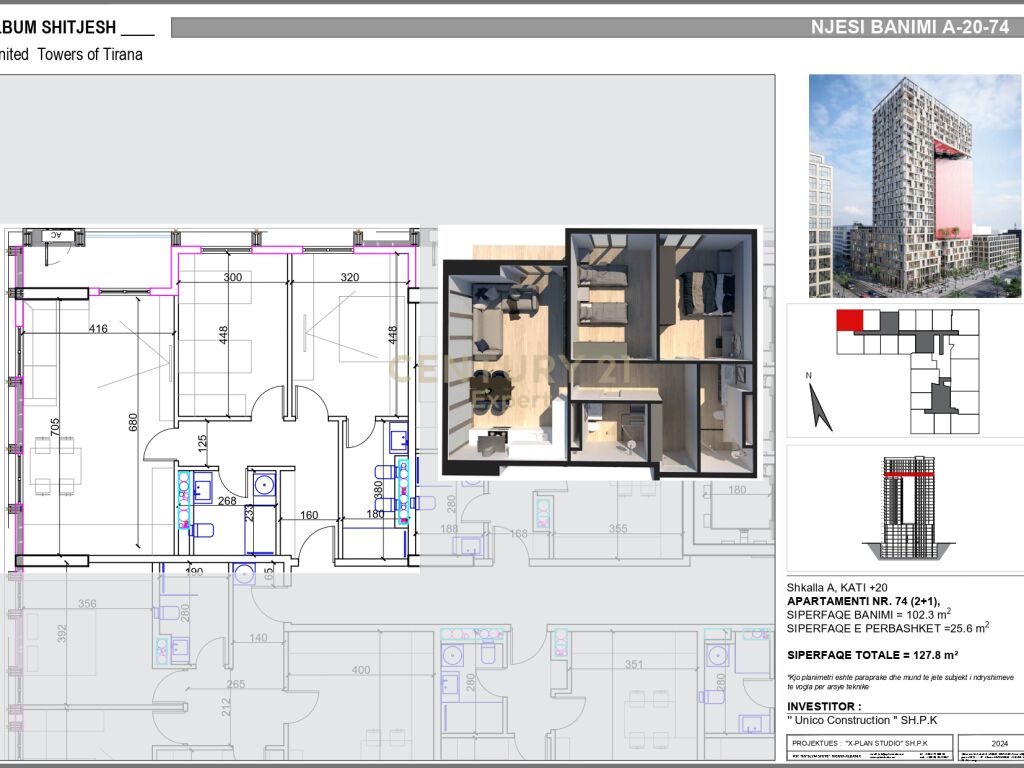Select the faded '351' room dimension
The width and height of the screenshot is (1024, 768).
pyautogui.click(x=633, y=665)
